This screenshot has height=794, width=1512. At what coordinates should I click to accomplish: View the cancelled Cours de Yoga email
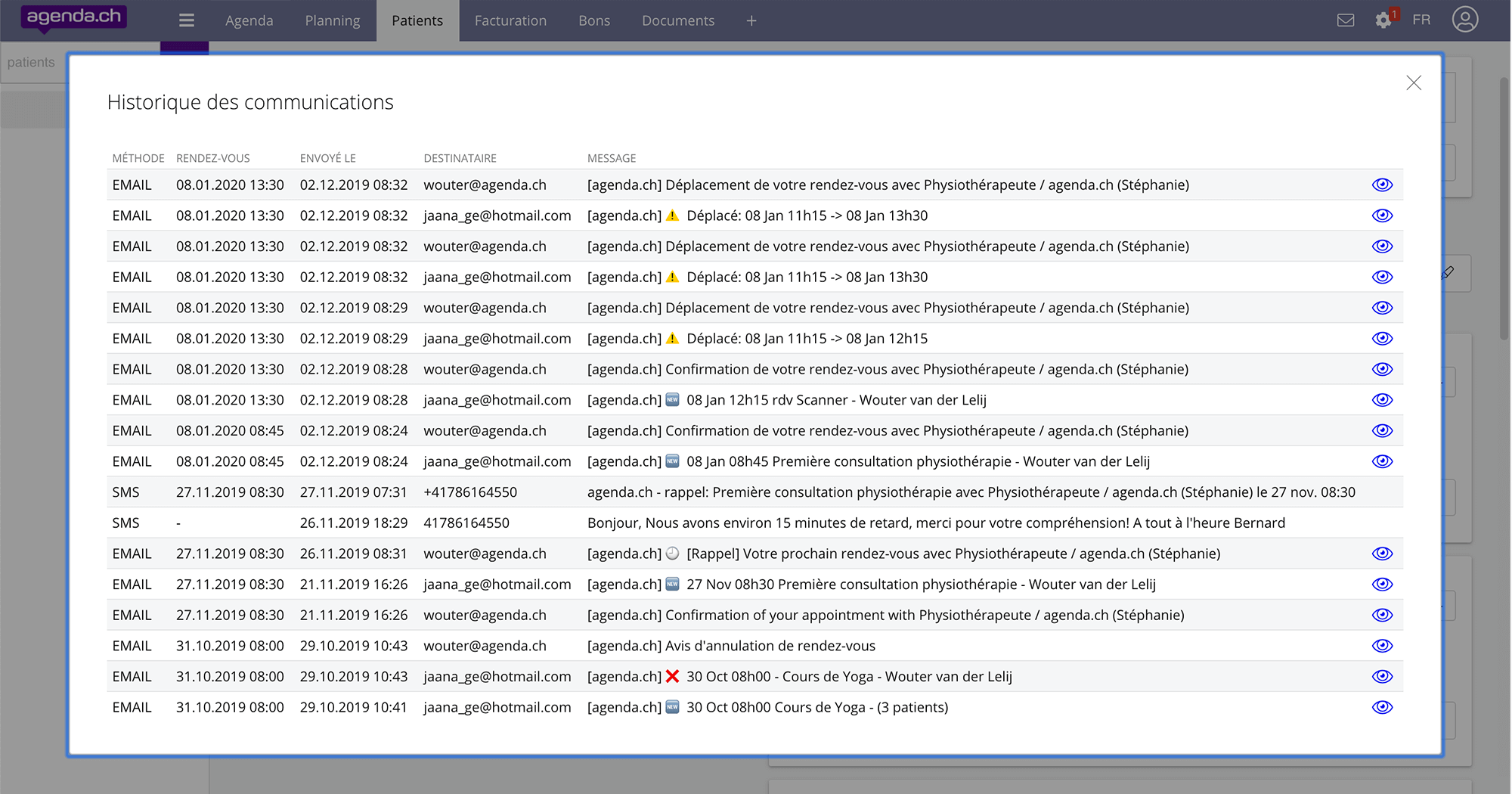point(1382,677)
